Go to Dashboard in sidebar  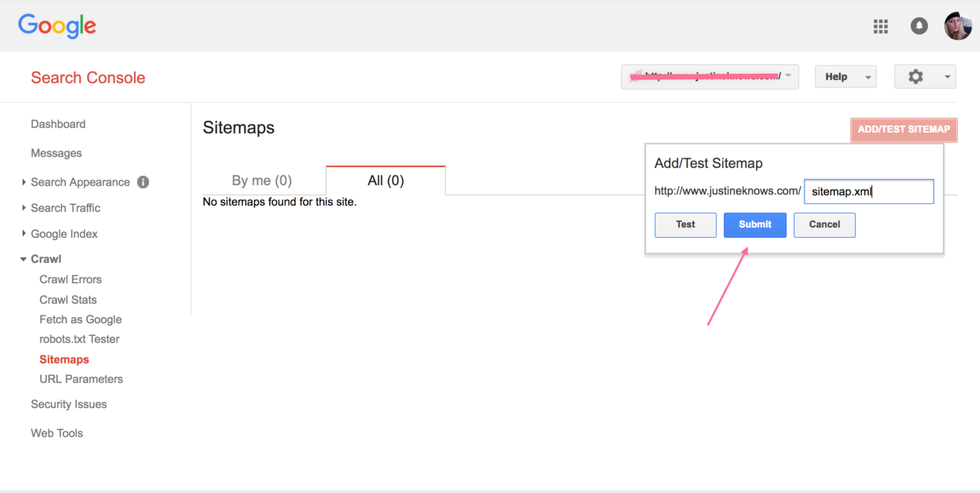[x=58, y=124]
